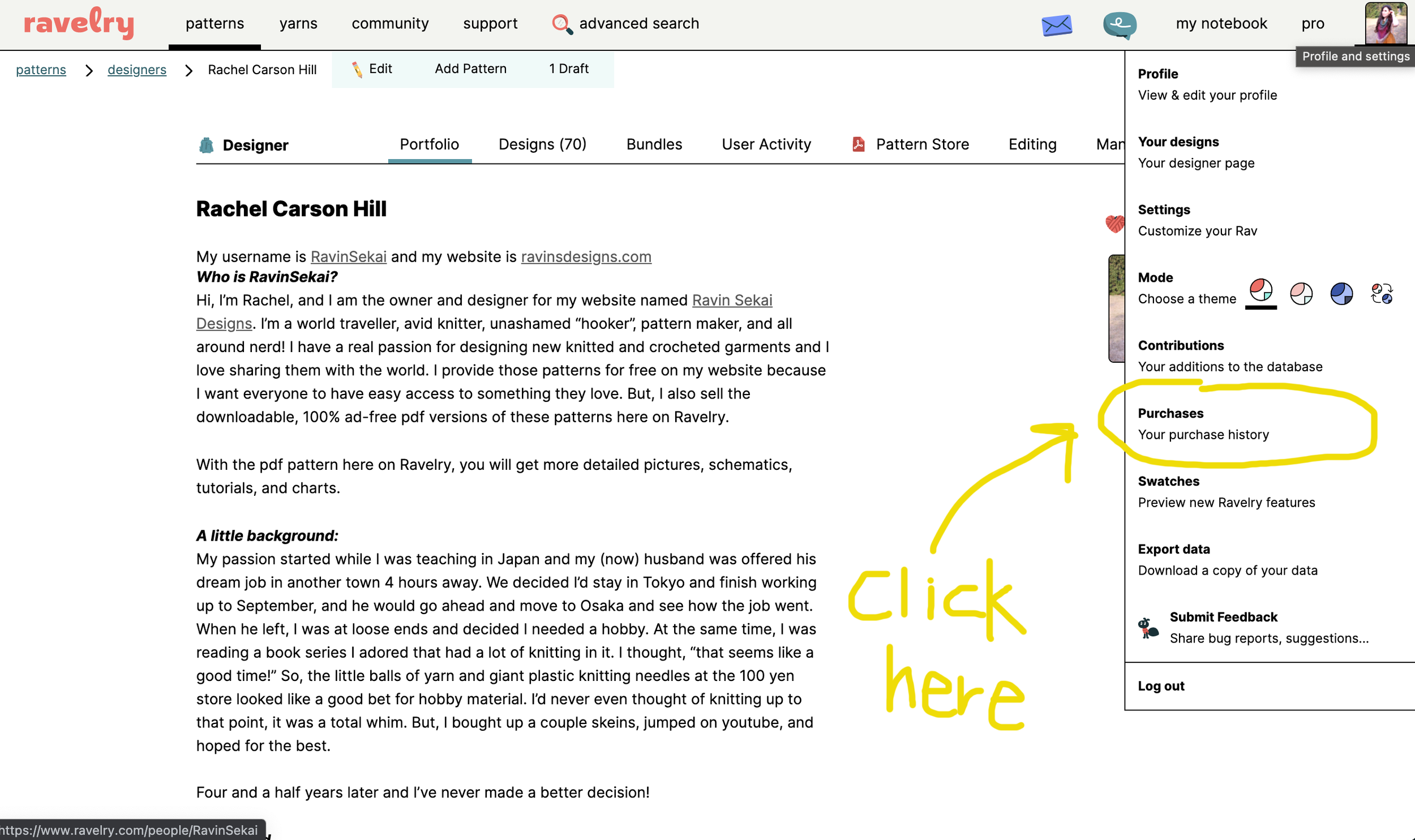
Task: Select the default red theme swatch
Action: [x=1260, y=291]
